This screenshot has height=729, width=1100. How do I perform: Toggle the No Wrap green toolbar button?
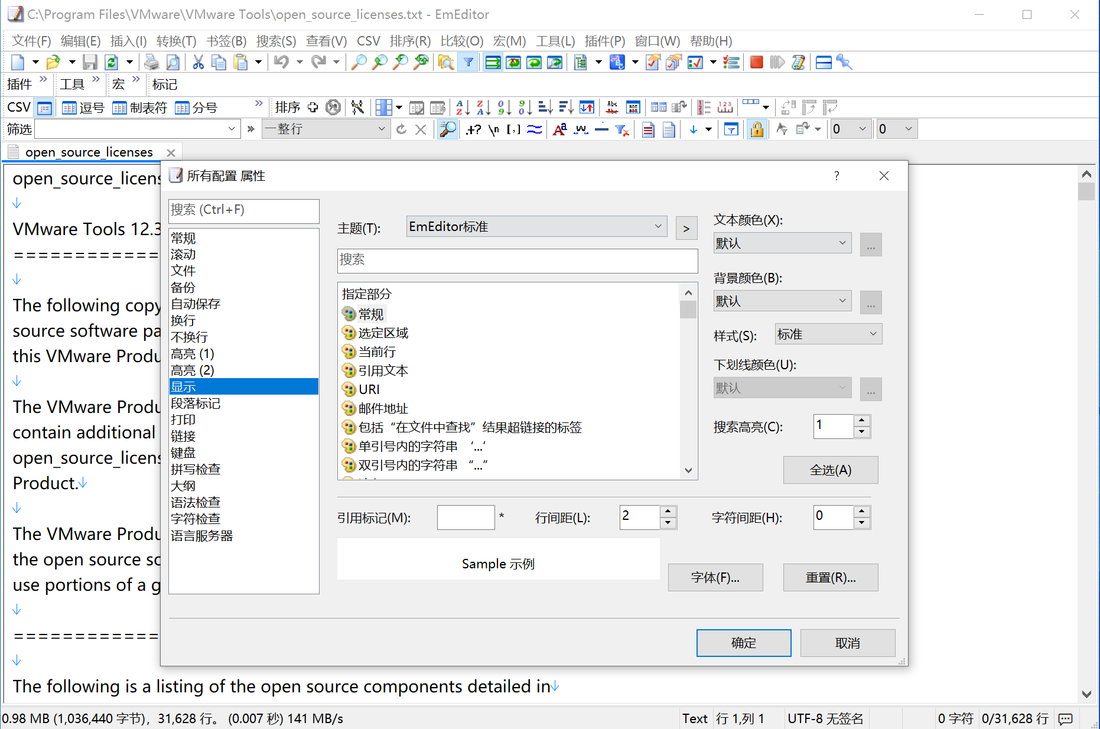coord(493,62)
